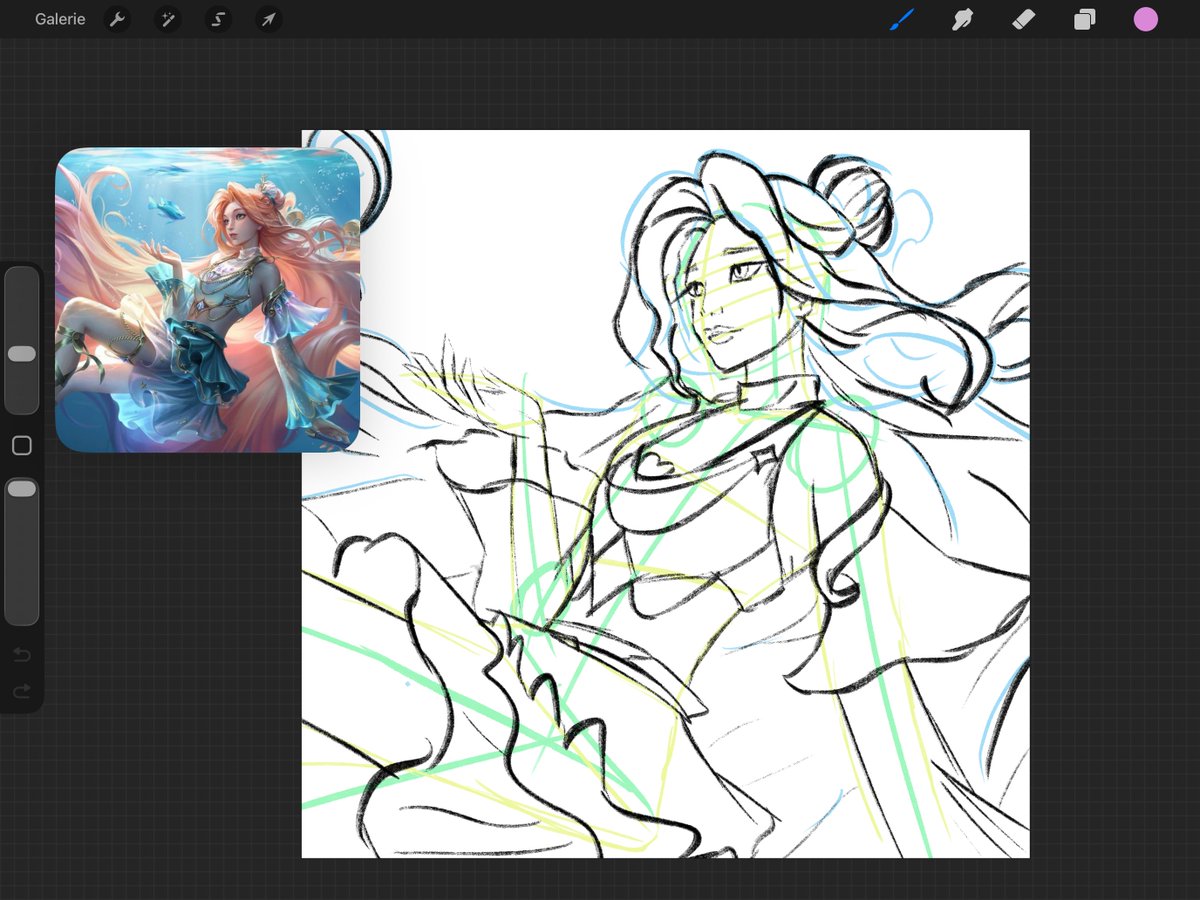
Task: Open the Layers panel
Action: pos(1085,19)
